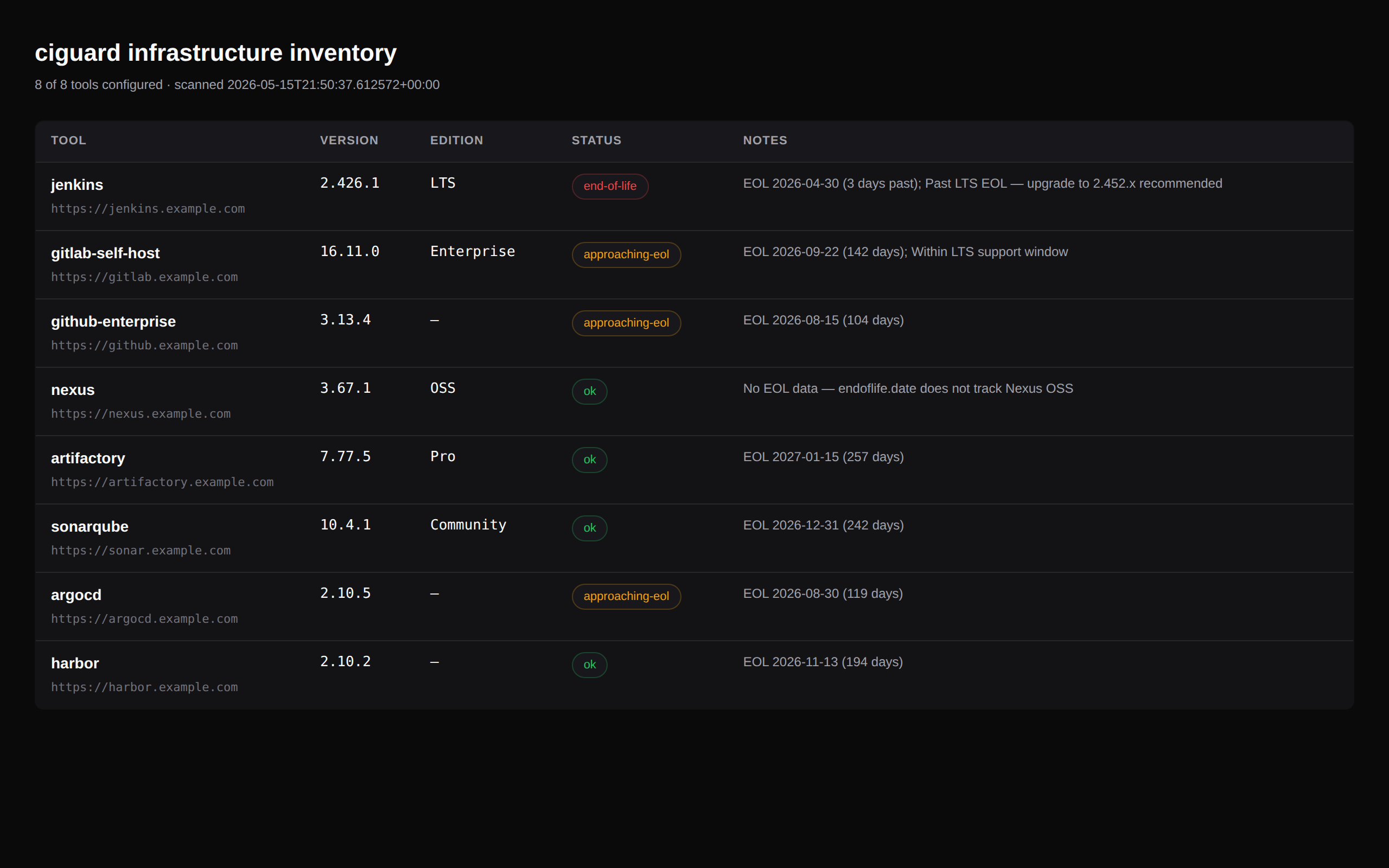Select version 7.77.5 cell

click(x=346, y=456)
